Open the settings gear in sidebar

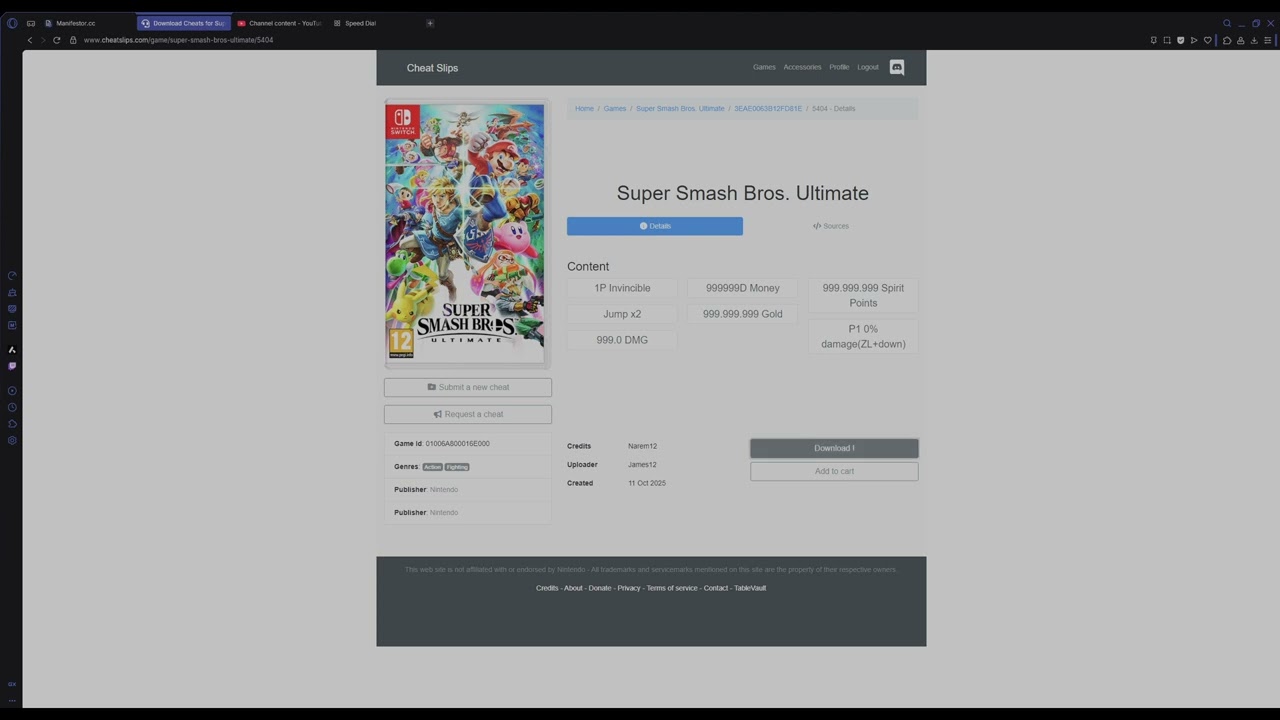(x=12, y=441)
